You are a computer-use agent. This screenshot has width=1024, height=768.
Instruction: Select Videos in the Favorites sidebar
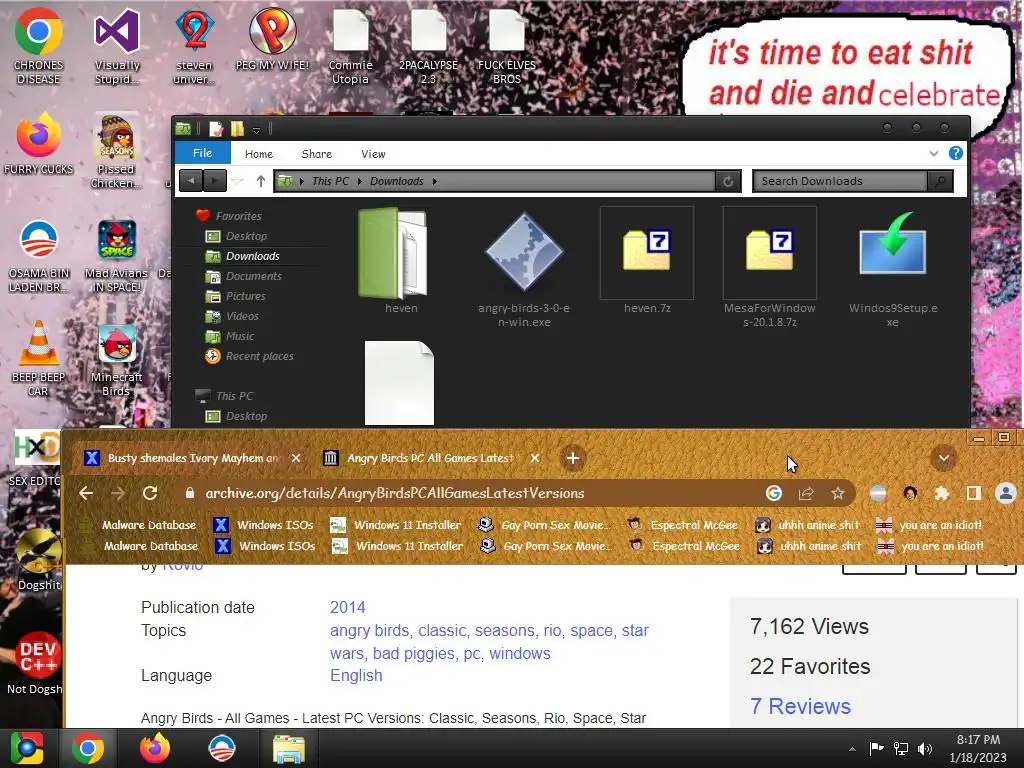click(x=242, y=316)
